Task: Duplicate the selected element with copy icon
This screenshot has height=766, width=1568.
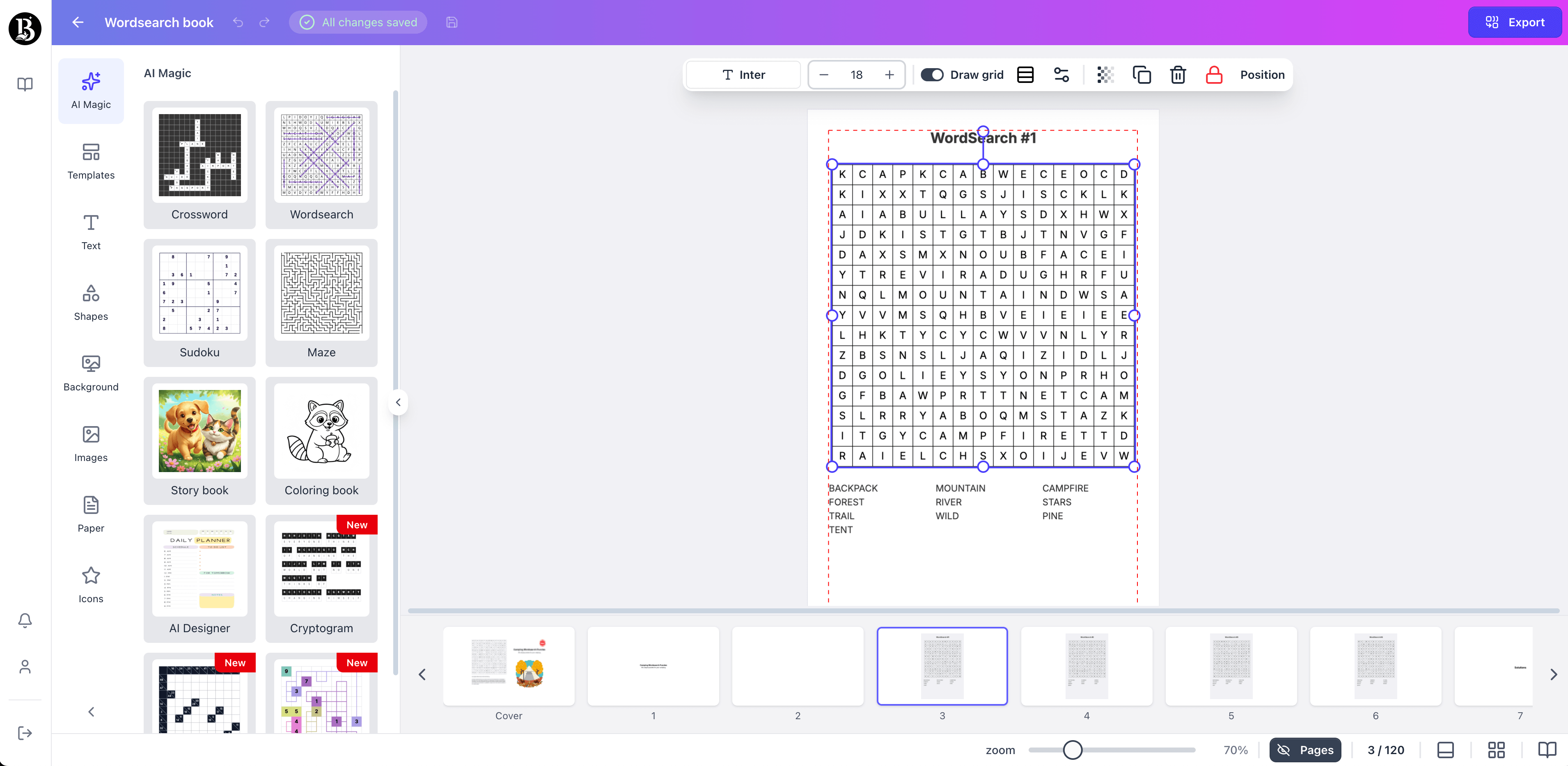Action: pyautogui.click(x=1142, y=74)
